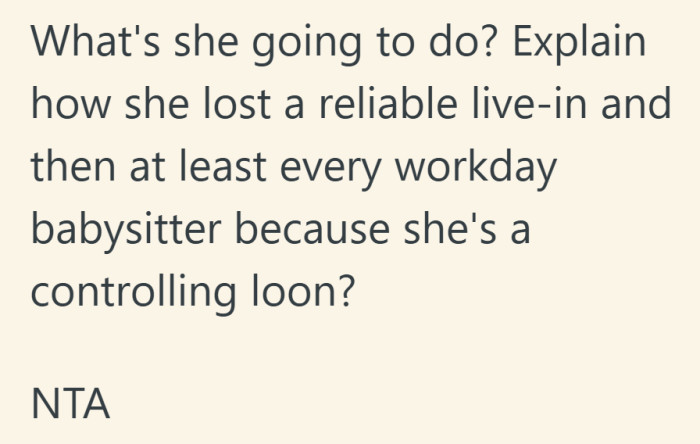Click the word "least" in the third line

pos(222,166)
